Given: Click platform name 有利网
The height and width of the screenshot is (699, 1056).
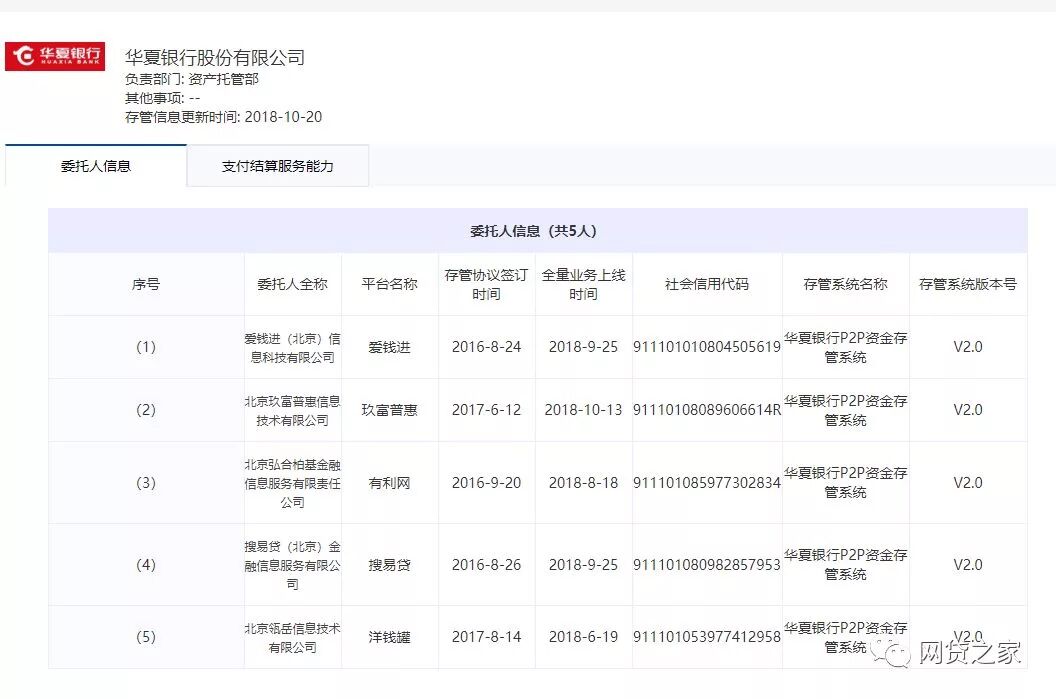Looking at the screenshot, I should (x=389, y=483).
